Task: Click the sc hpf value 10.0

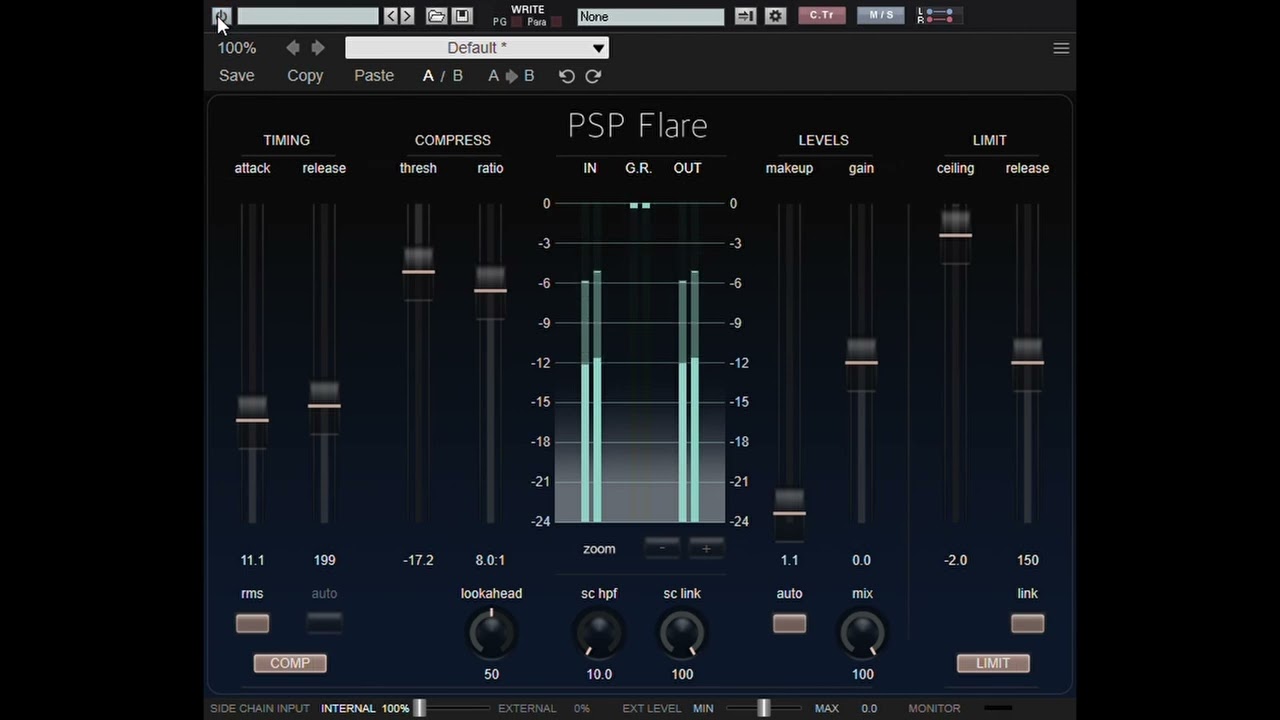Action: point(599,674)
